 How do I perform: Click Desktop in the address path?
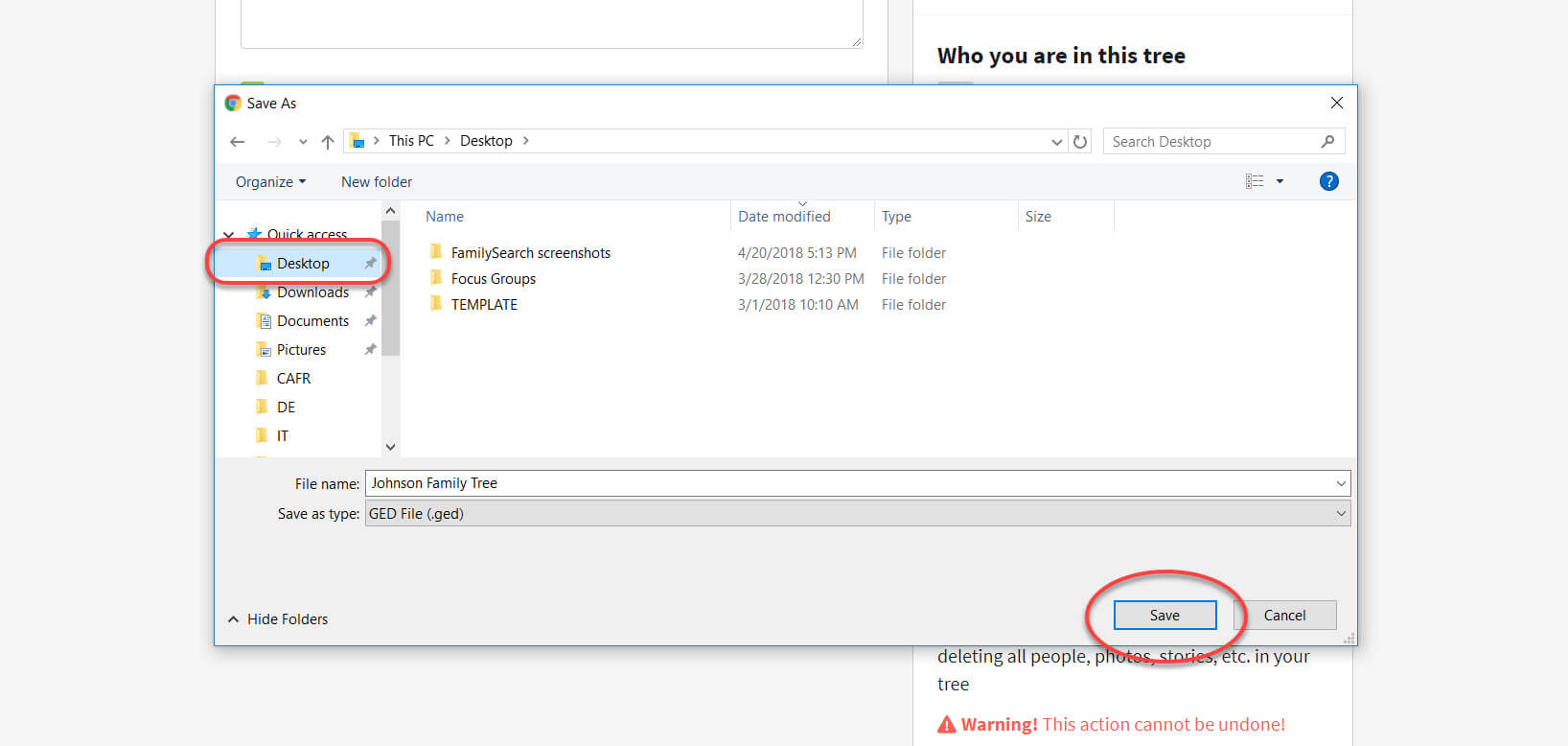click(x=486, y=141)
